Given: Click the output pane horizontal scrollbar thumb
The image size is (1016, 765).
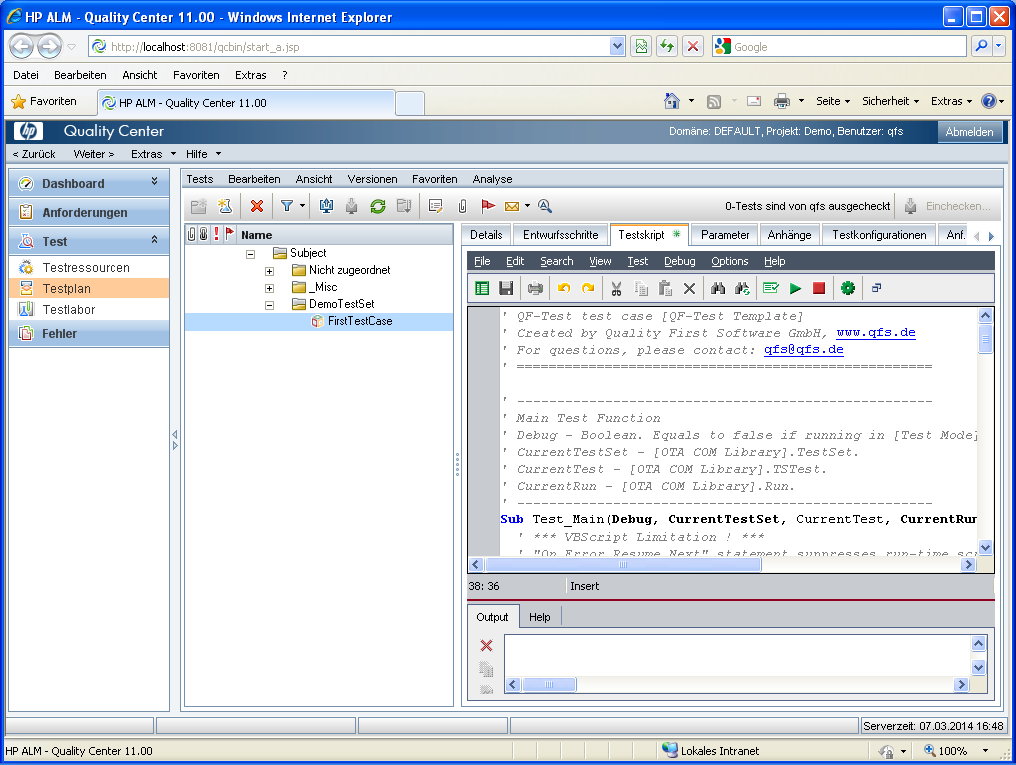Looking at the screenshot, I should (x=549, y=685).
